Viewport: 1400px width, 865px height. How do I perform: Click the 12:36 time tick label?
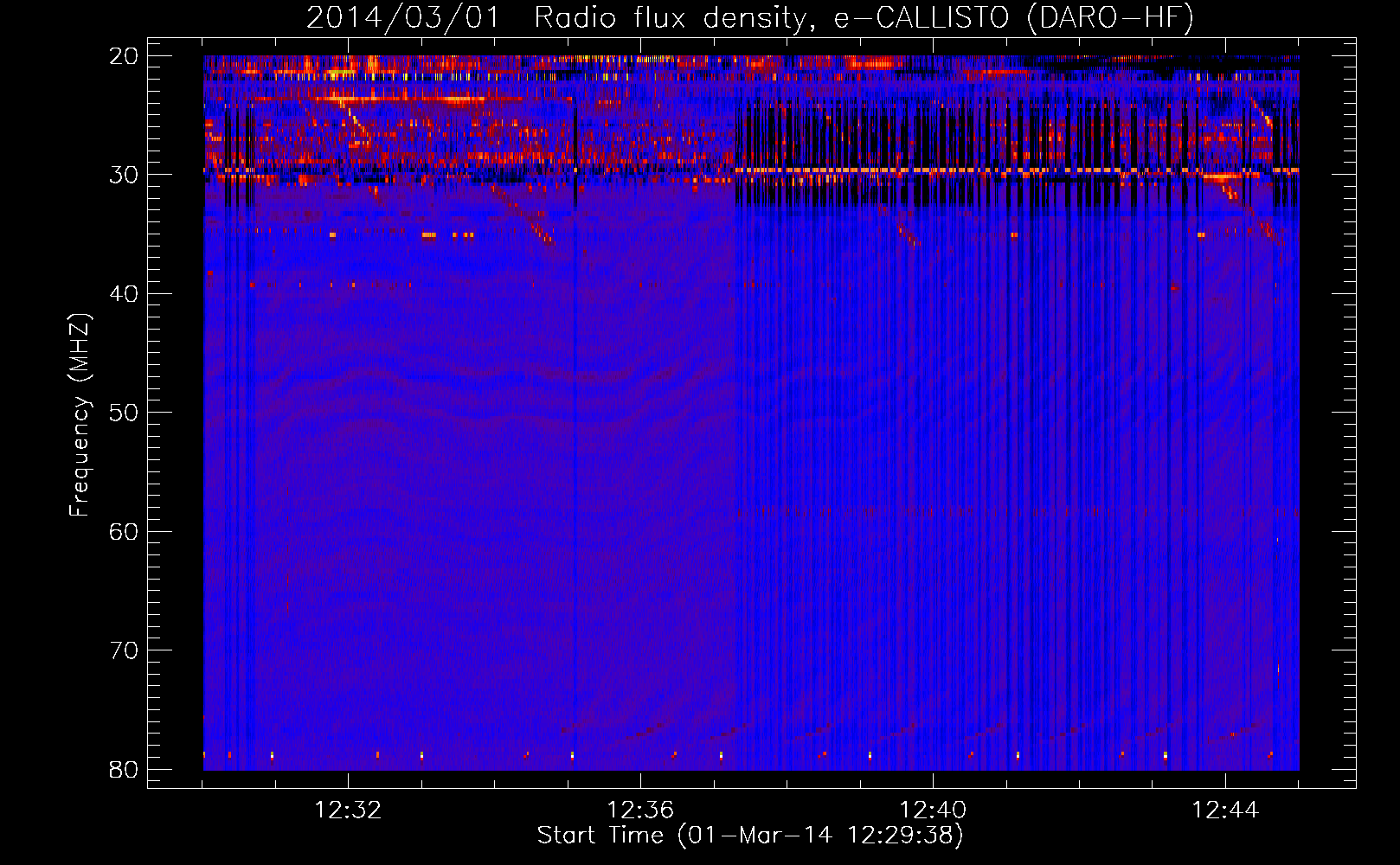click(x=640, y=810)
